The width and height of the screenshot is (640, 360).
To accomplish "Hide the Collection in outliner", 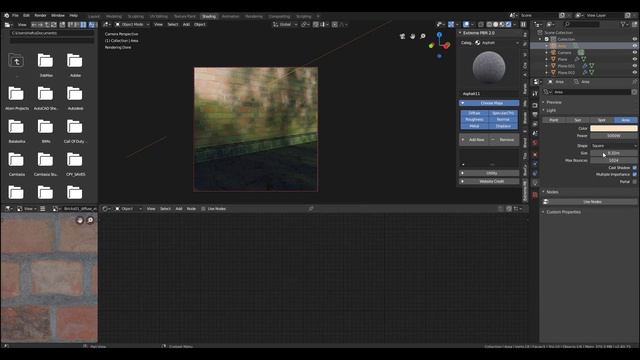I will [x=635, y=39].
